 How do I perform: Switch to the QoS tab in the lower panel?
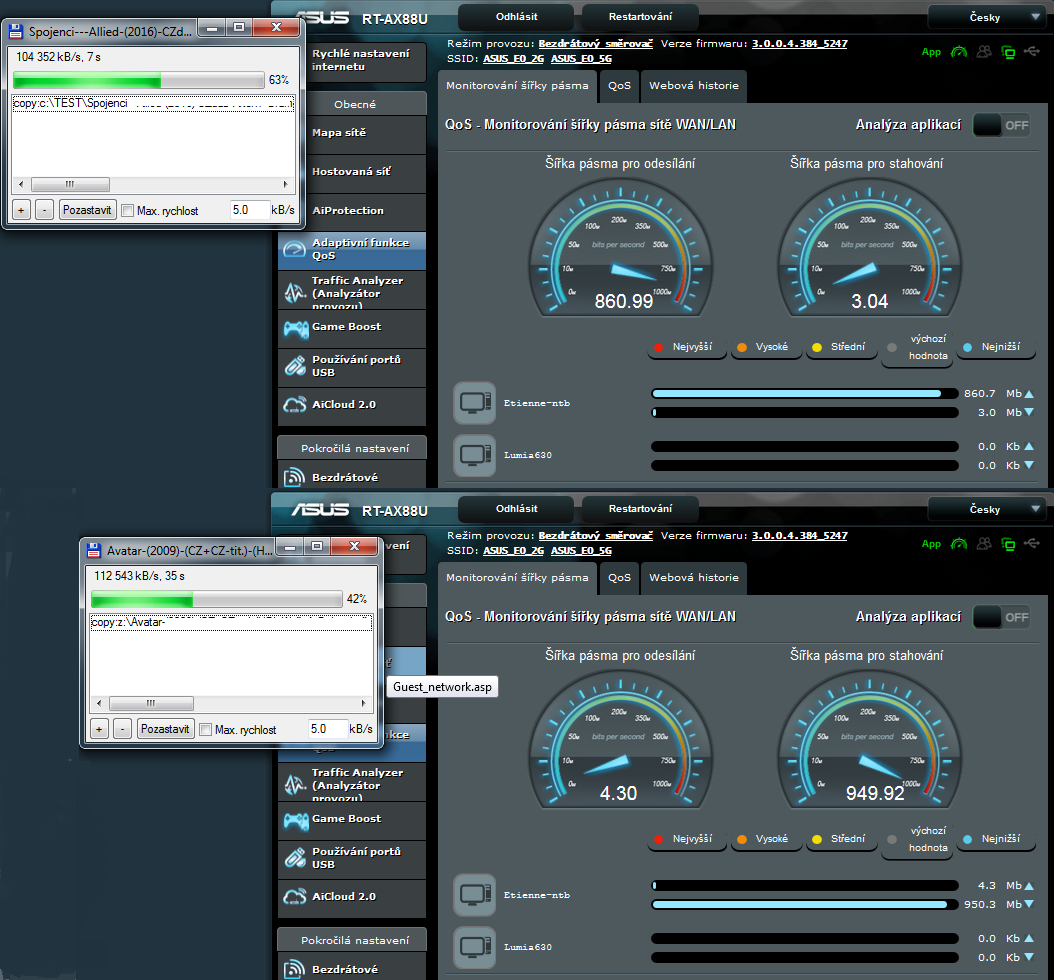click(619, 578)
